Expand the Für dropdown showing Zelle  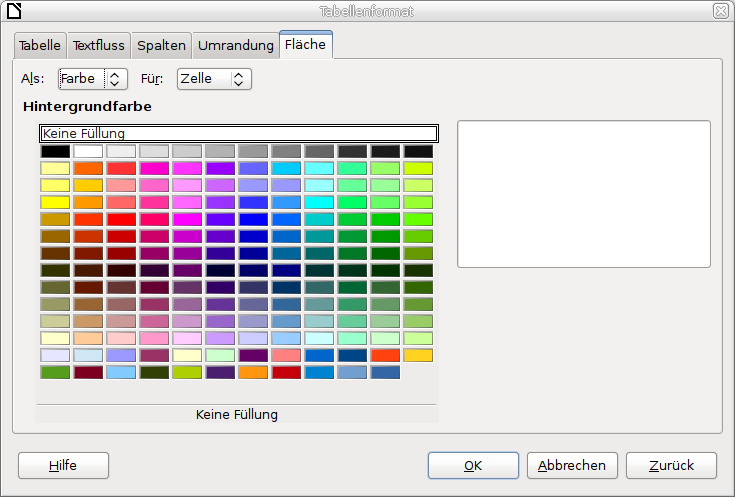coord(214,79)
